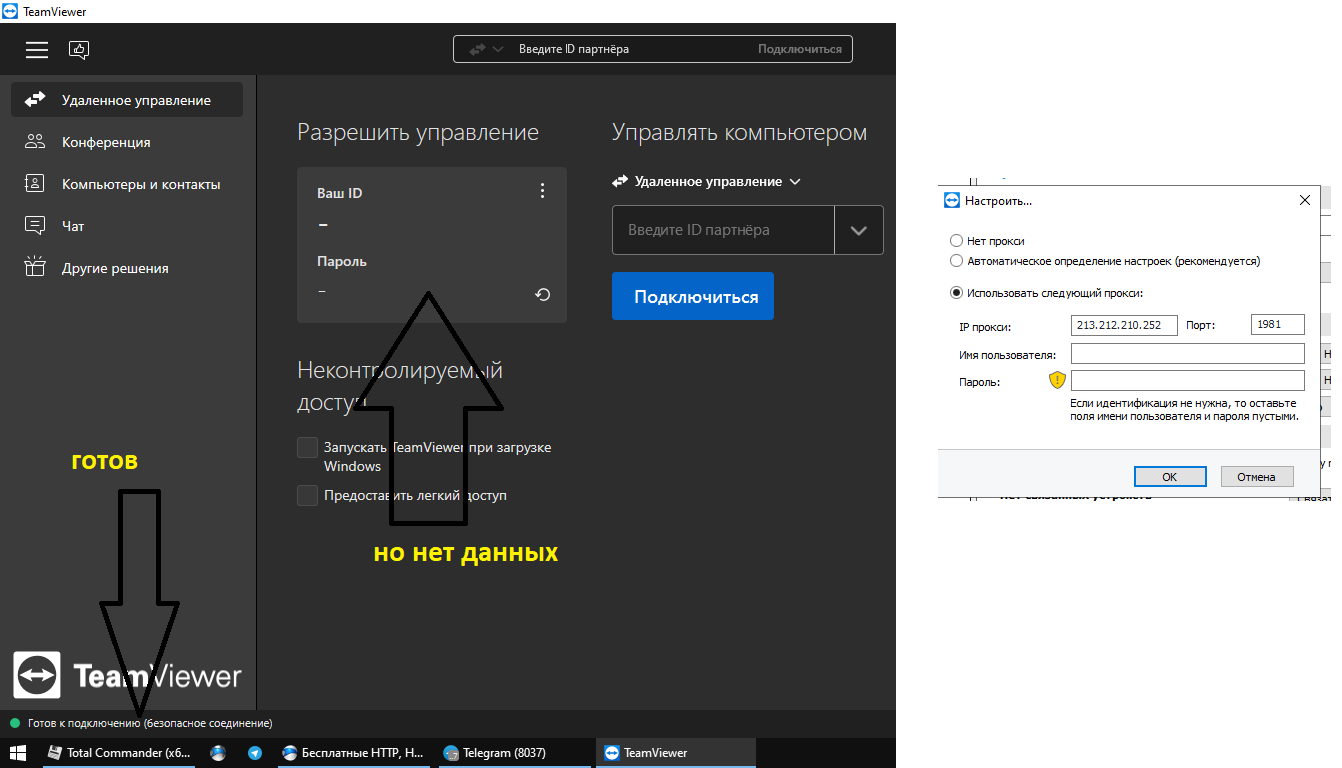Click the TeamViewer taskbar button
Screen dimensions: 1342x768
pyautogui.click(x=676, y=753)
